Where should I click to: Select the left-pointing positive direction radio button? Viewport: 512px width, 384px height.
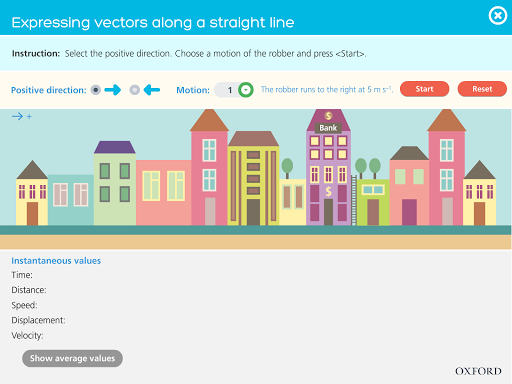[135, 90]
